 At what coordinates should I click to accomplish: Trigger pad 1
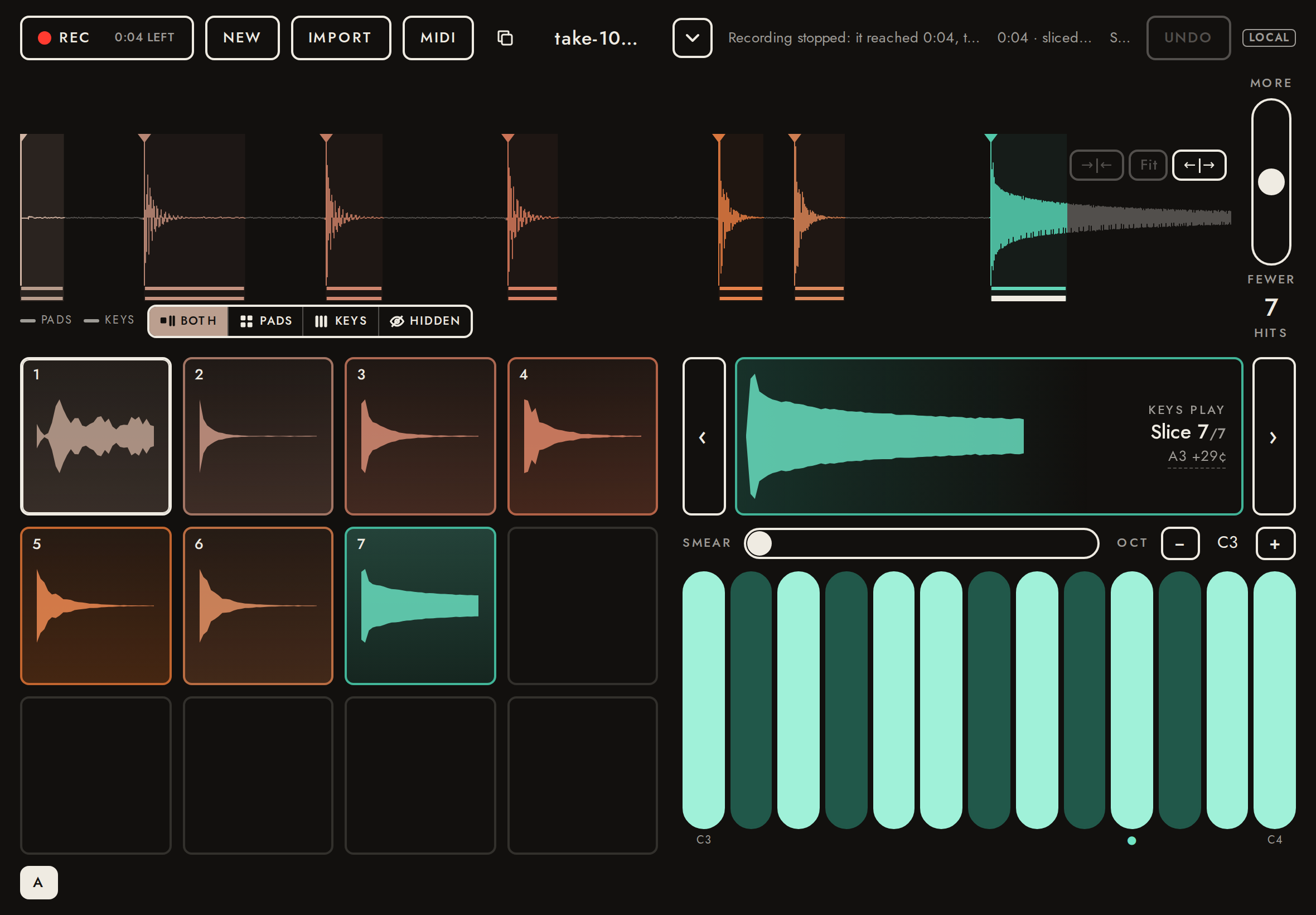[96, 436]
